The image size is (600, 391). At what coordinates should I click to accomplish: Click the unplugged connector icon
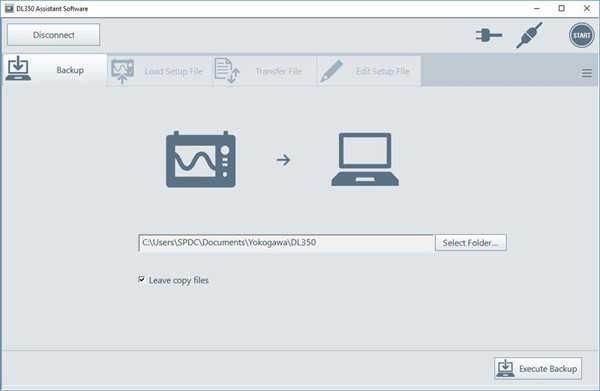529,35
